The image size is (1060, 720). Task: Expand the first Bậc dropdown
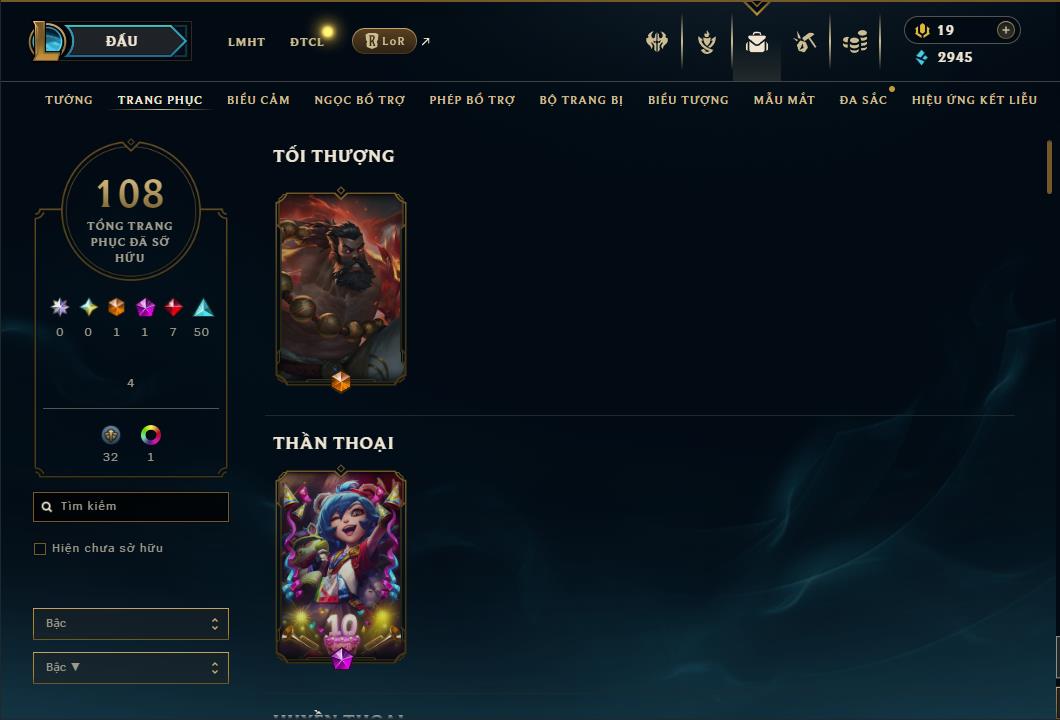pos(130,623)
